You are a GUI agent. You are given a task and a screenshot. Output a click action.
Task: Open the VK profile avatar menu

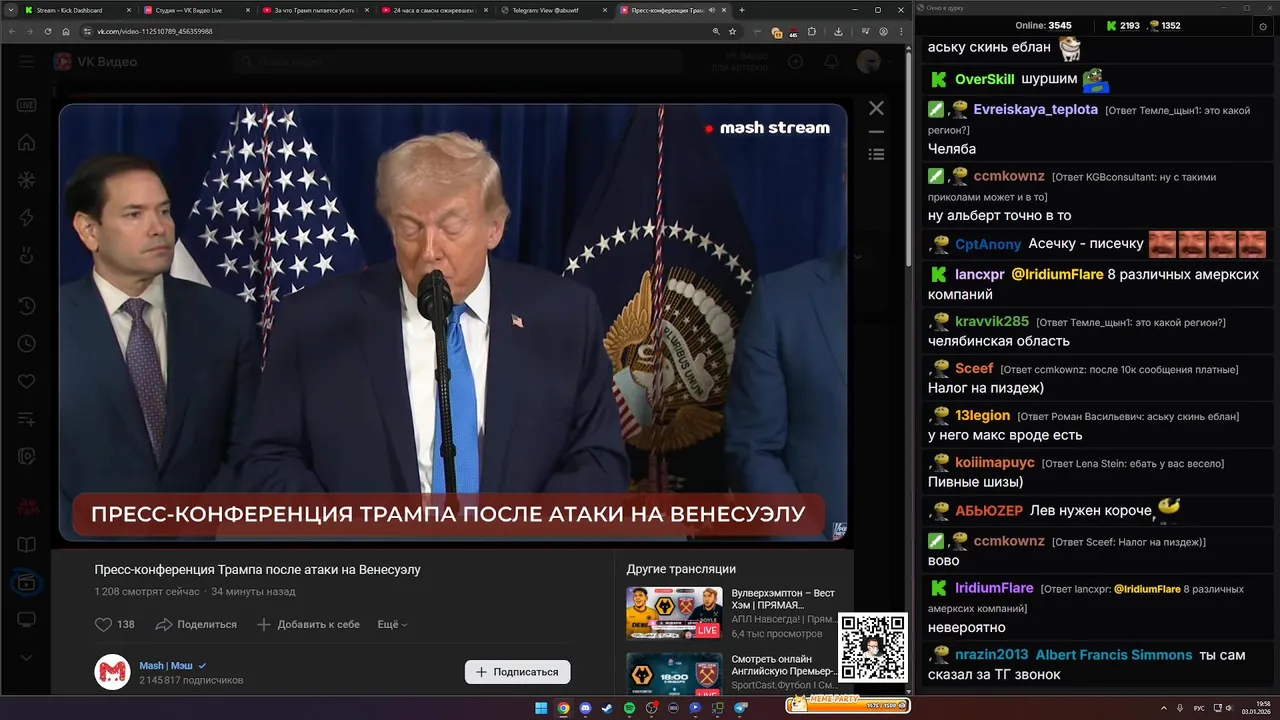(869, 62)
